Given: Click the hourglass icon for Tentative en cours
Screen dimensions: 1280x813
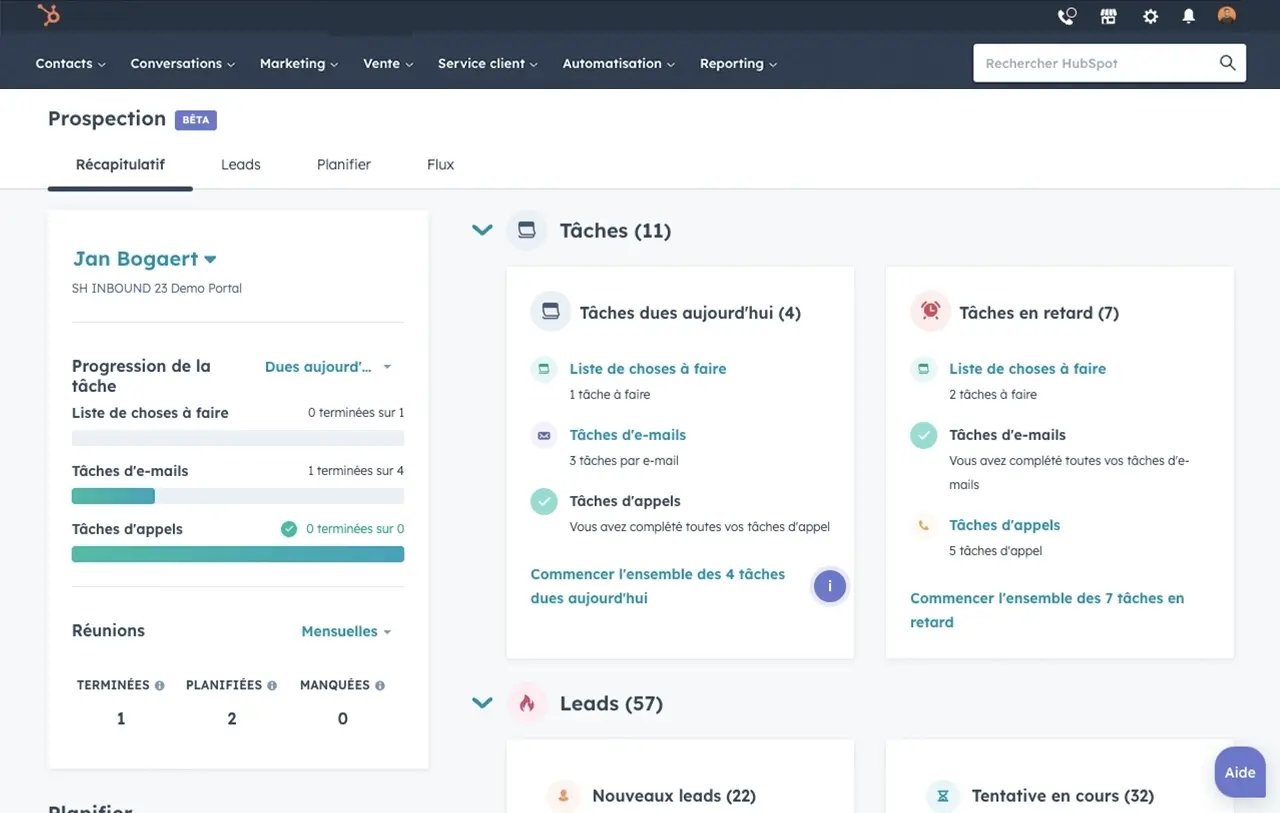Looking at the screenshot, I should coord(942,796).
